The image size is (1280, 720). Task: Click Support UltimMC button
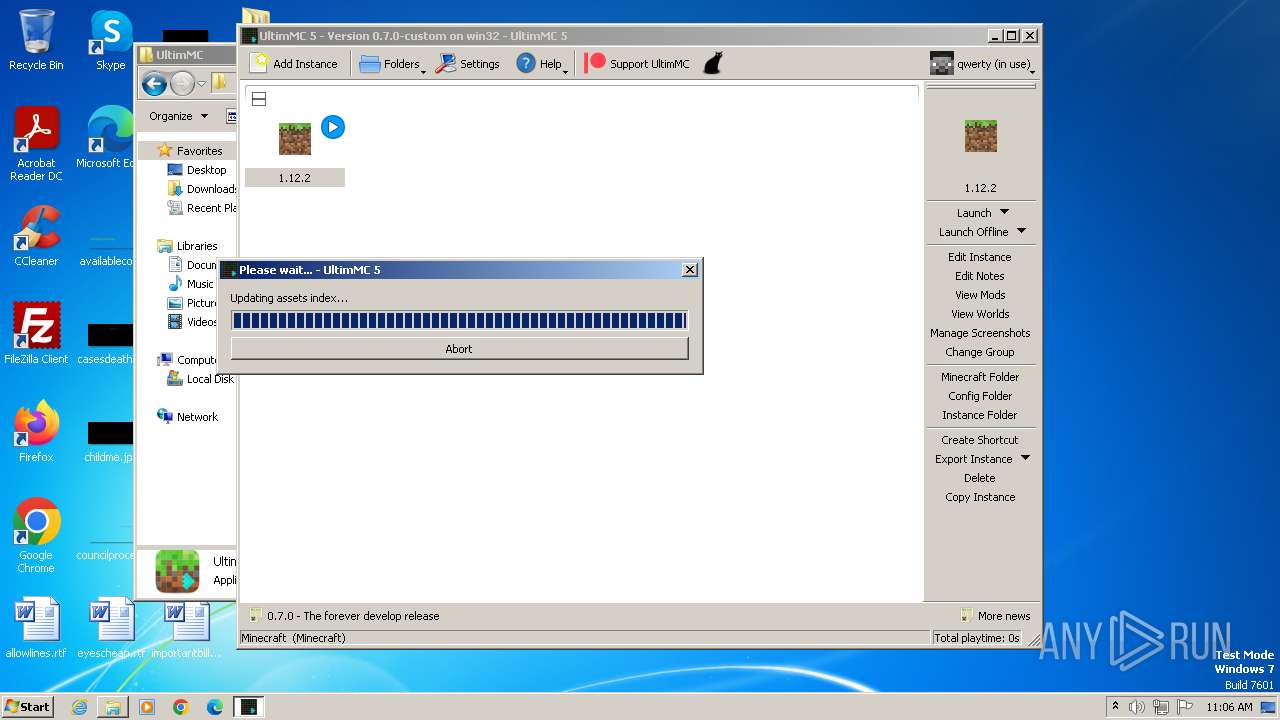[x=638, y=63]
